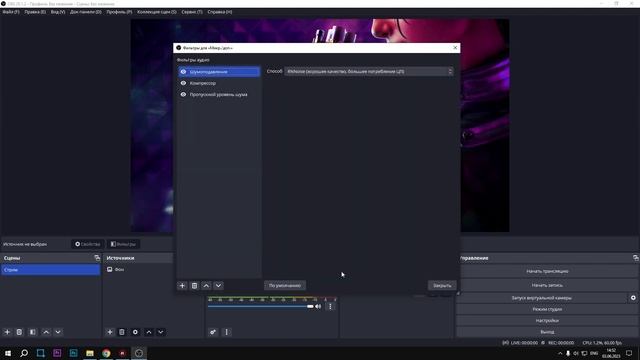Screen dimensions: 640x360
Task: Click Начать трансляцию button
Action: click(x=547, y=271)
